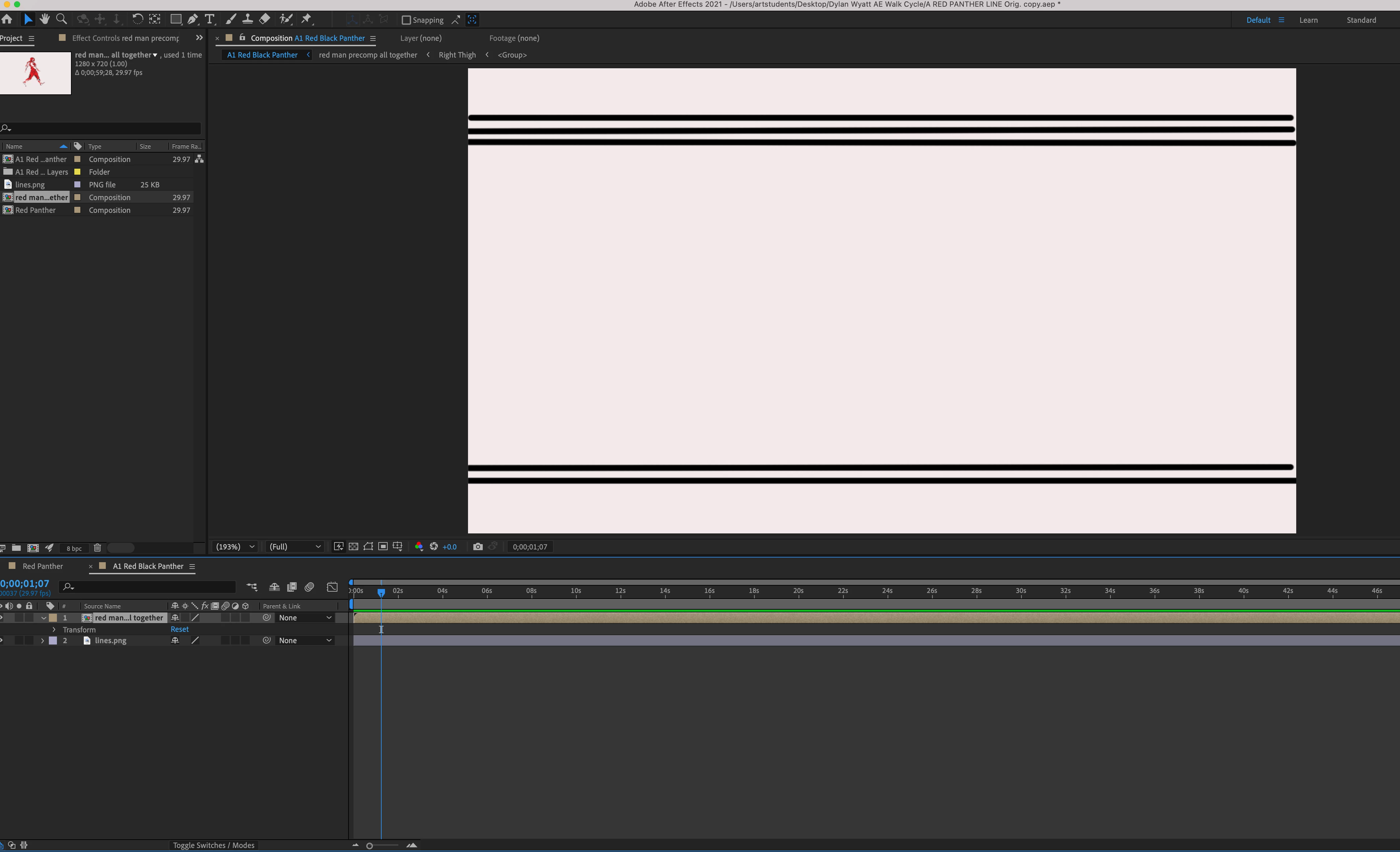Select Red Panther composition in Project panel
1400x852 pixels.
[x=35, y=210]
